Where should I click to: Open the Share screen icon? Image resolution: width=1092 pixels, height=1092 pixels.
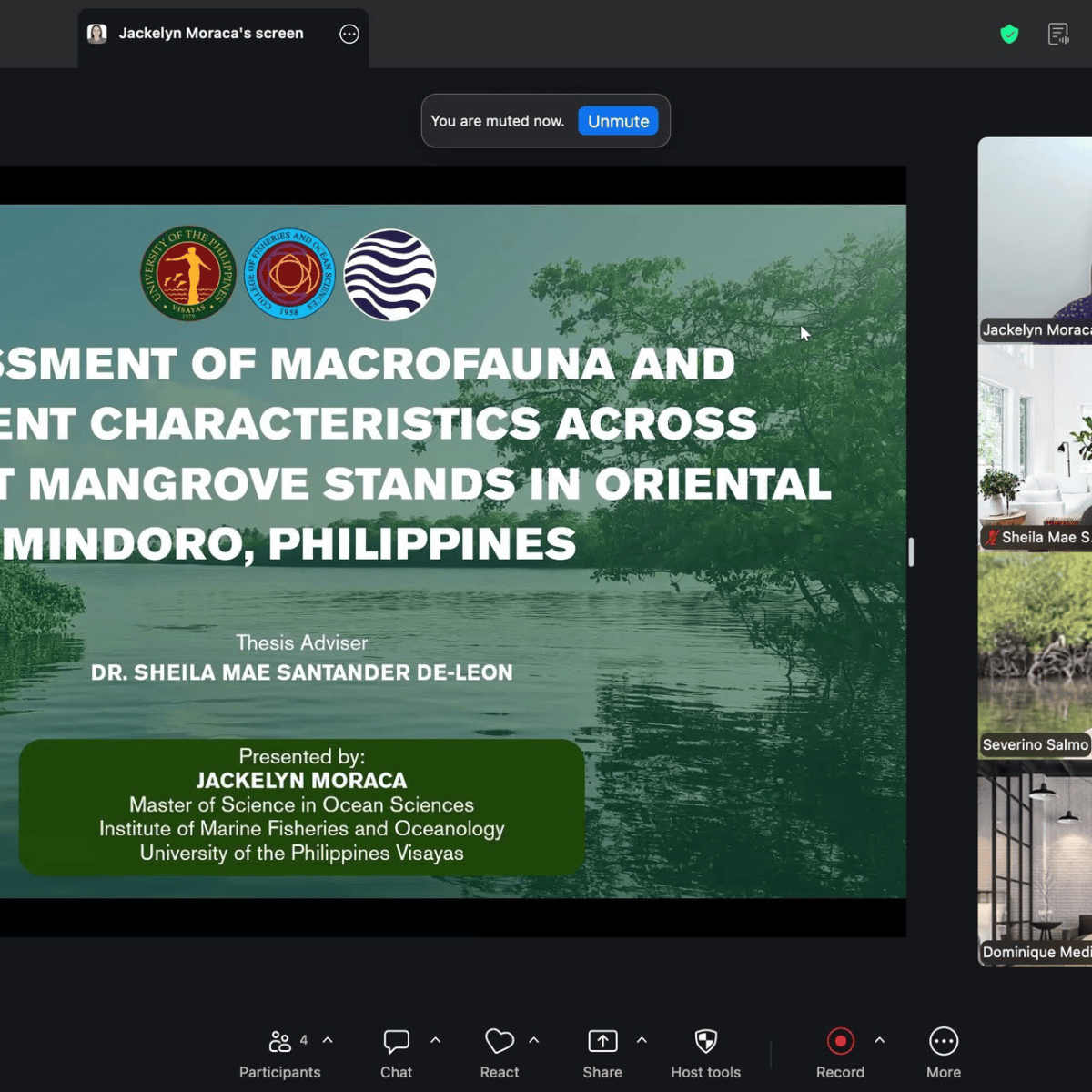tap(602, 1041)
